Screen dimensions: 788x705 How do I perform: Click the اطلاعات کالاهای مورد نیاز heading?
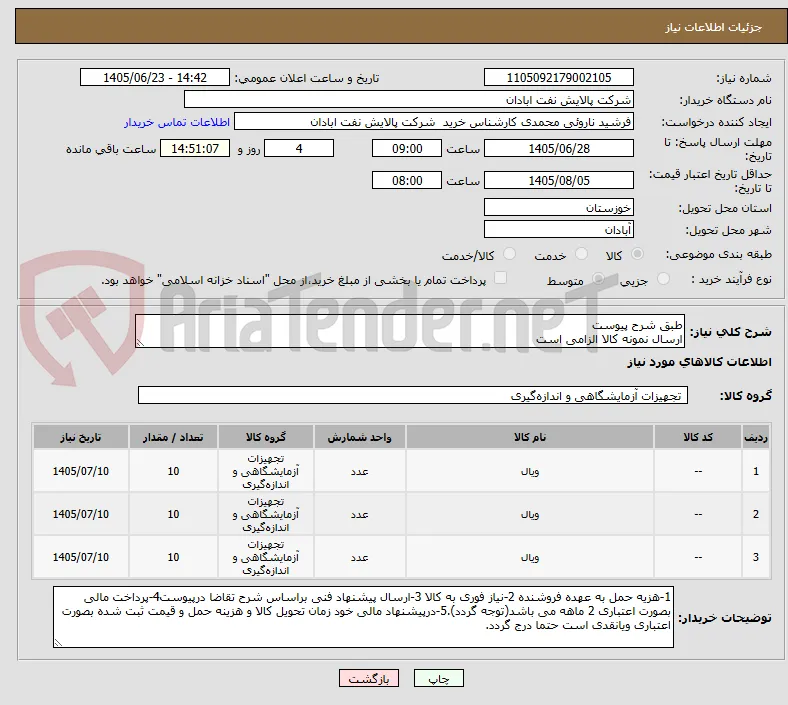pyautogui.click(x=699, y=362)
